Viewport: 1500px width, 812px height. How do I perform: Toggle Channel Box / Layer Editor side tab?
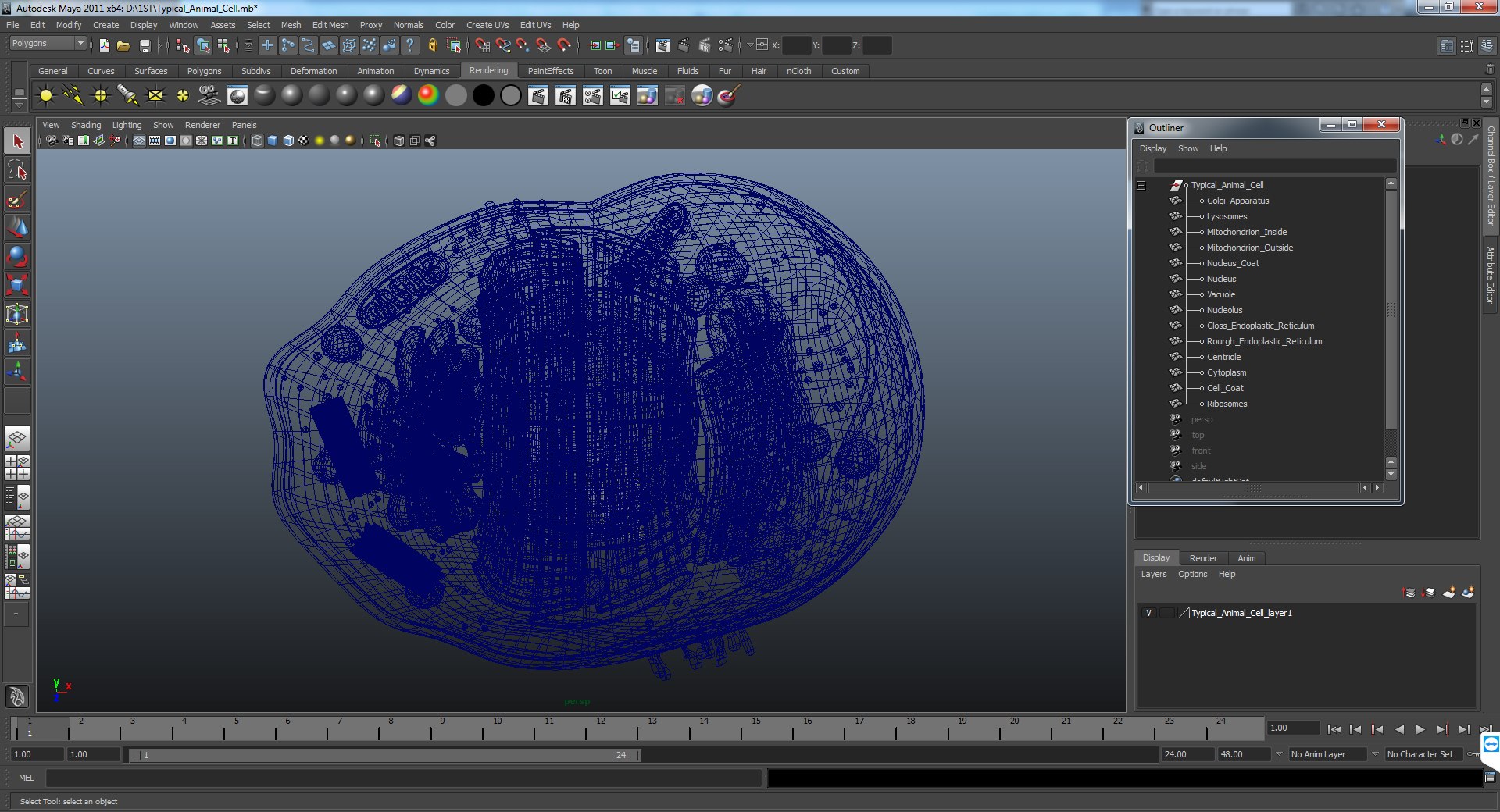click(1491, 176)
